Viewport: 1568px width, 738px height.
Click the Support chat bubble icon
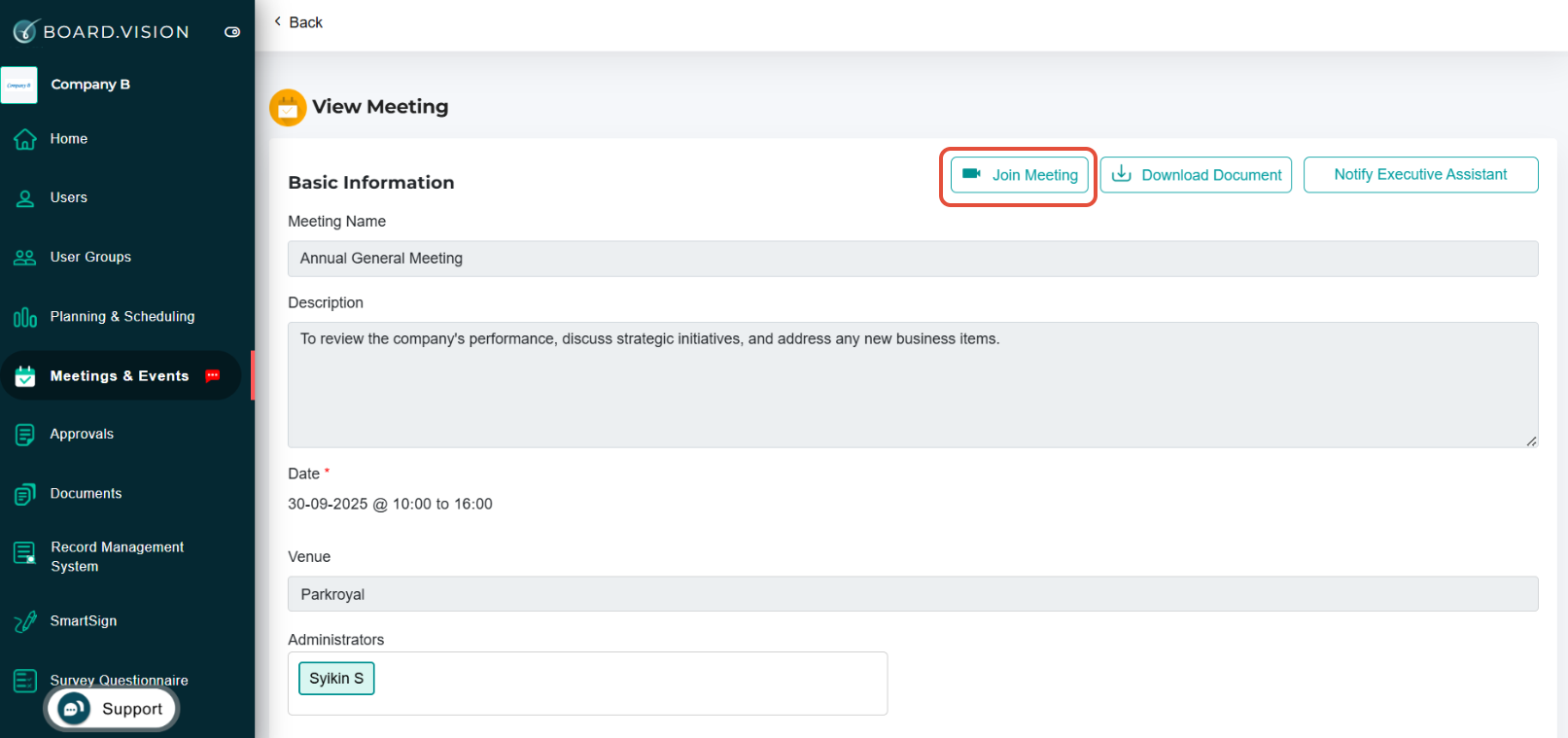[74, 709]
